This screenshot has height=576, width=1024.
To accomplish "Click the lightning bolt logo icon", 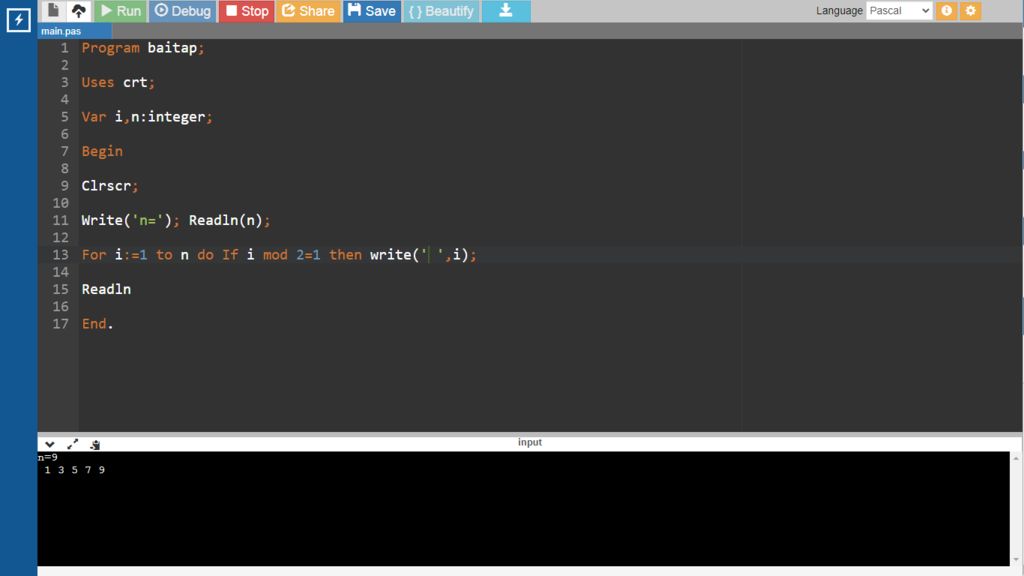I will [18, 20].
